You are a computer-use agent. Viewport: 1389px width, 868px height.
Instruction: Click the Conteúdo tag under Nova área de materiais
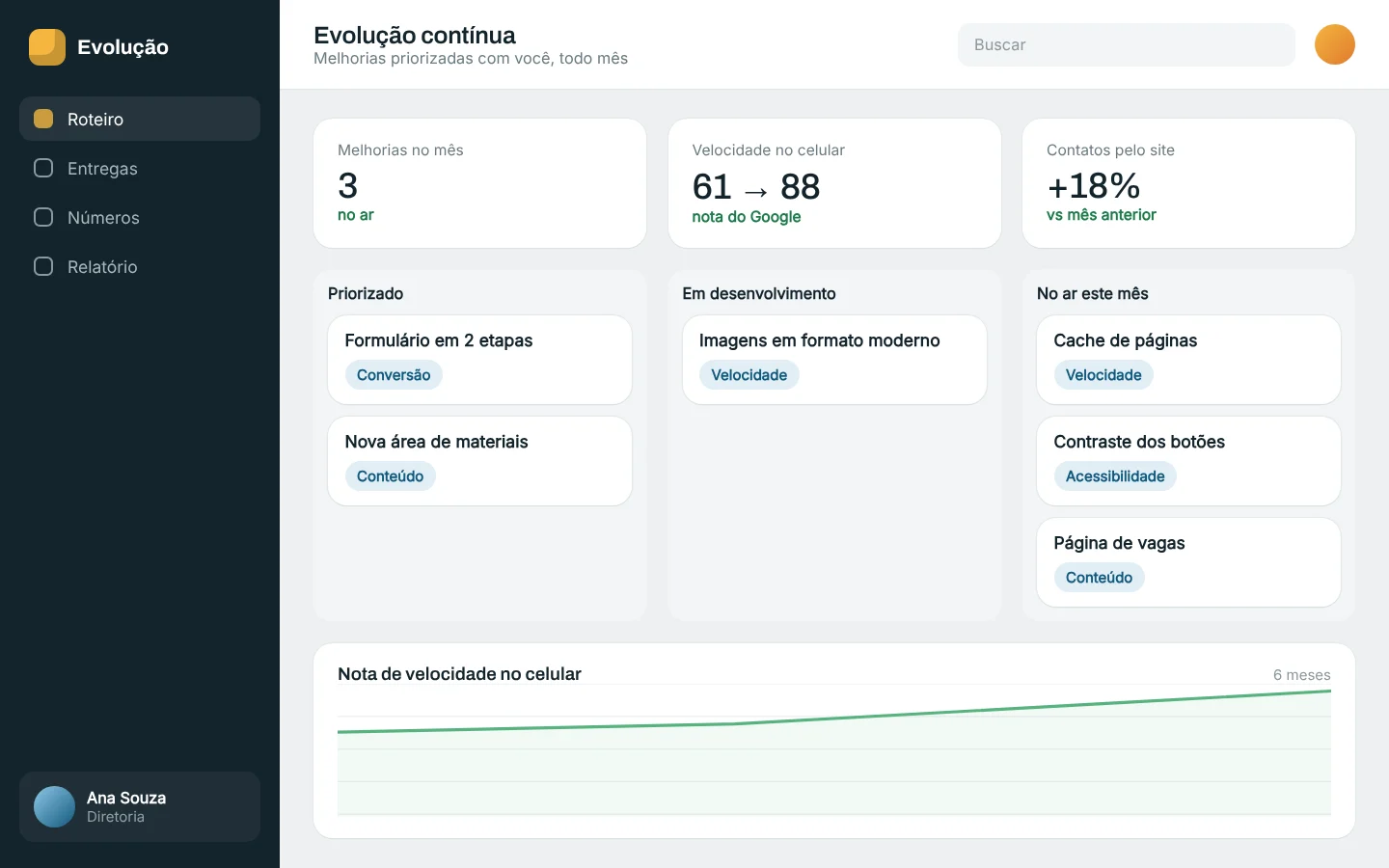click(391, 476)
